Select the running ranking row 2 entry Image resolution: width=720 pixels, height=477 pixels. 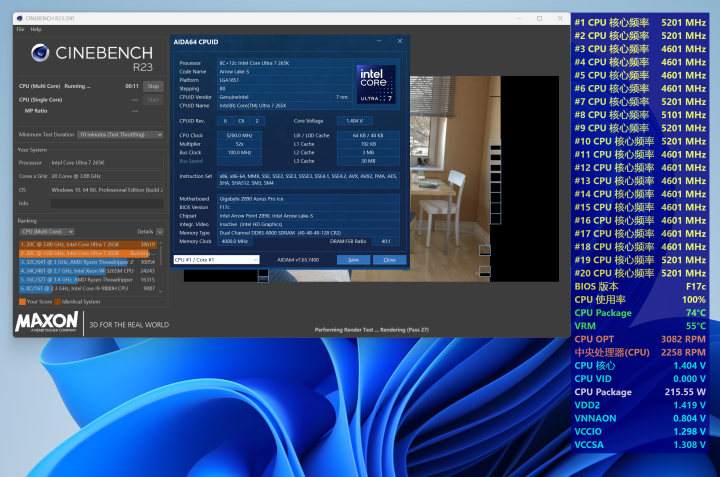[88, 253]
